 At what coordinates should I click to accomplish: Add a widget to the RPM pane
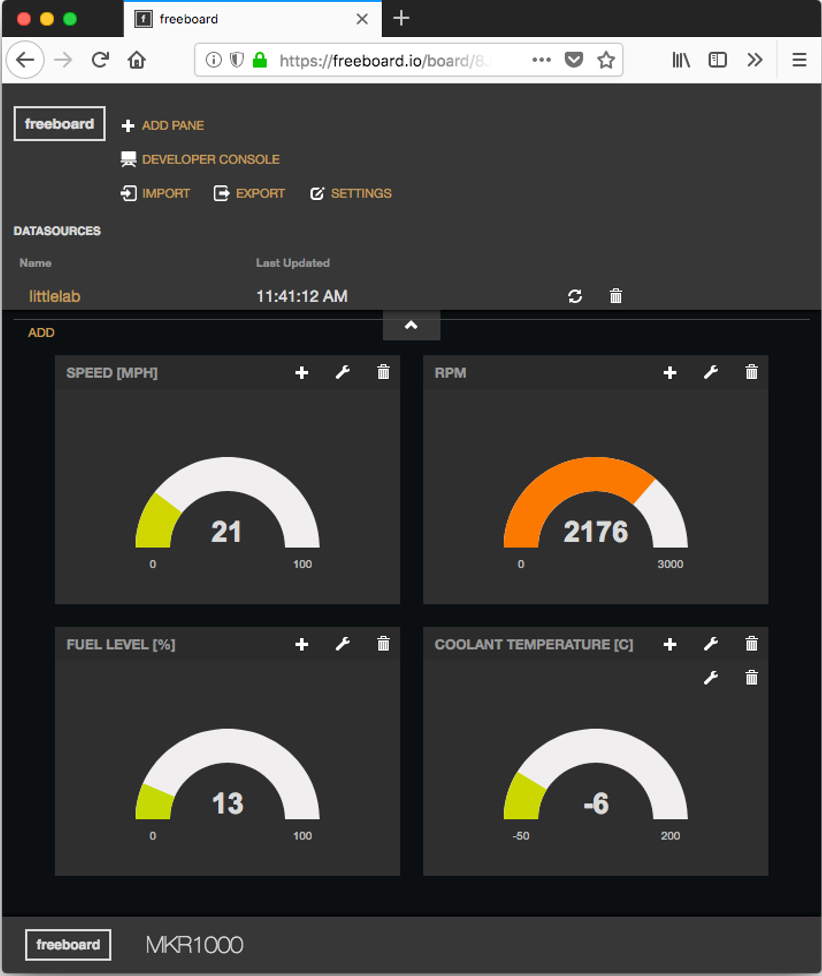(669, 372)
